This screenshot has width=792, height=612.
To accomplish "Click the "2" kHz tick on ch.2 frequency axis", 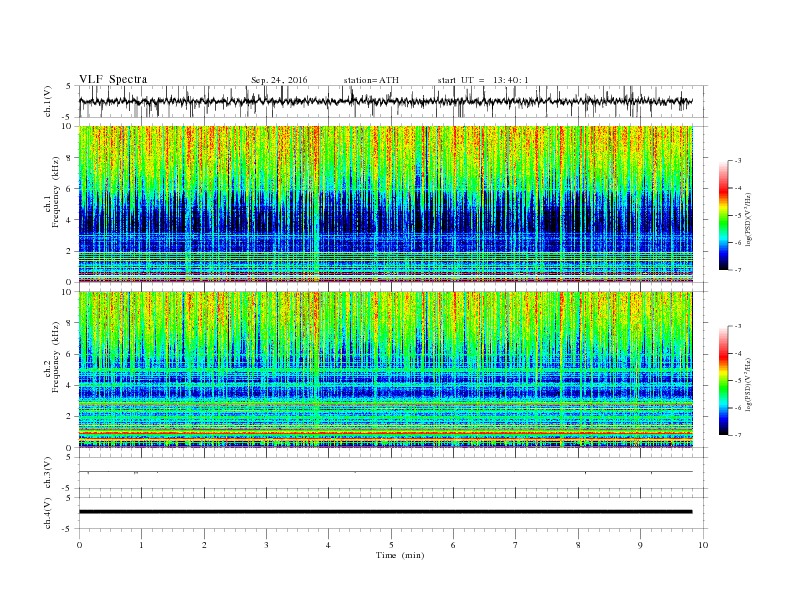I will tap(69, 417).
